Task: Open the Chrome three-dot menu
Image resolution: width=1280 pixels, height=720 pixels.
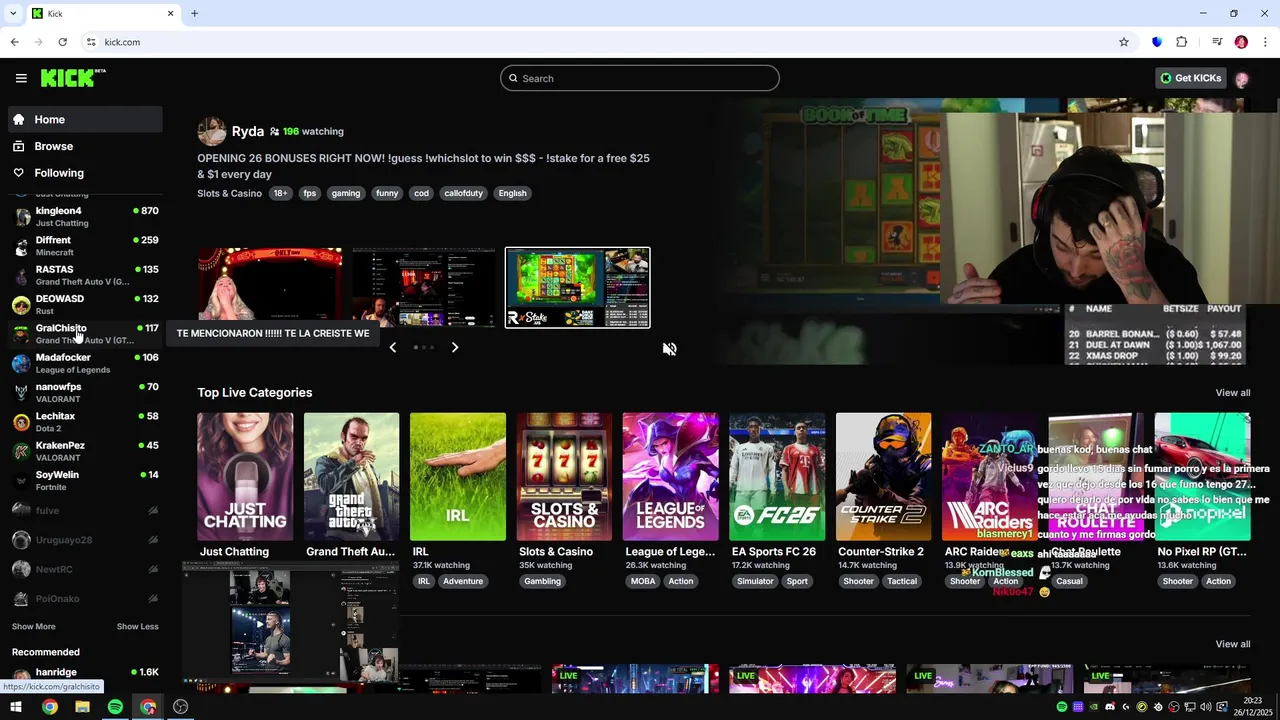Action: point(1266,42)
